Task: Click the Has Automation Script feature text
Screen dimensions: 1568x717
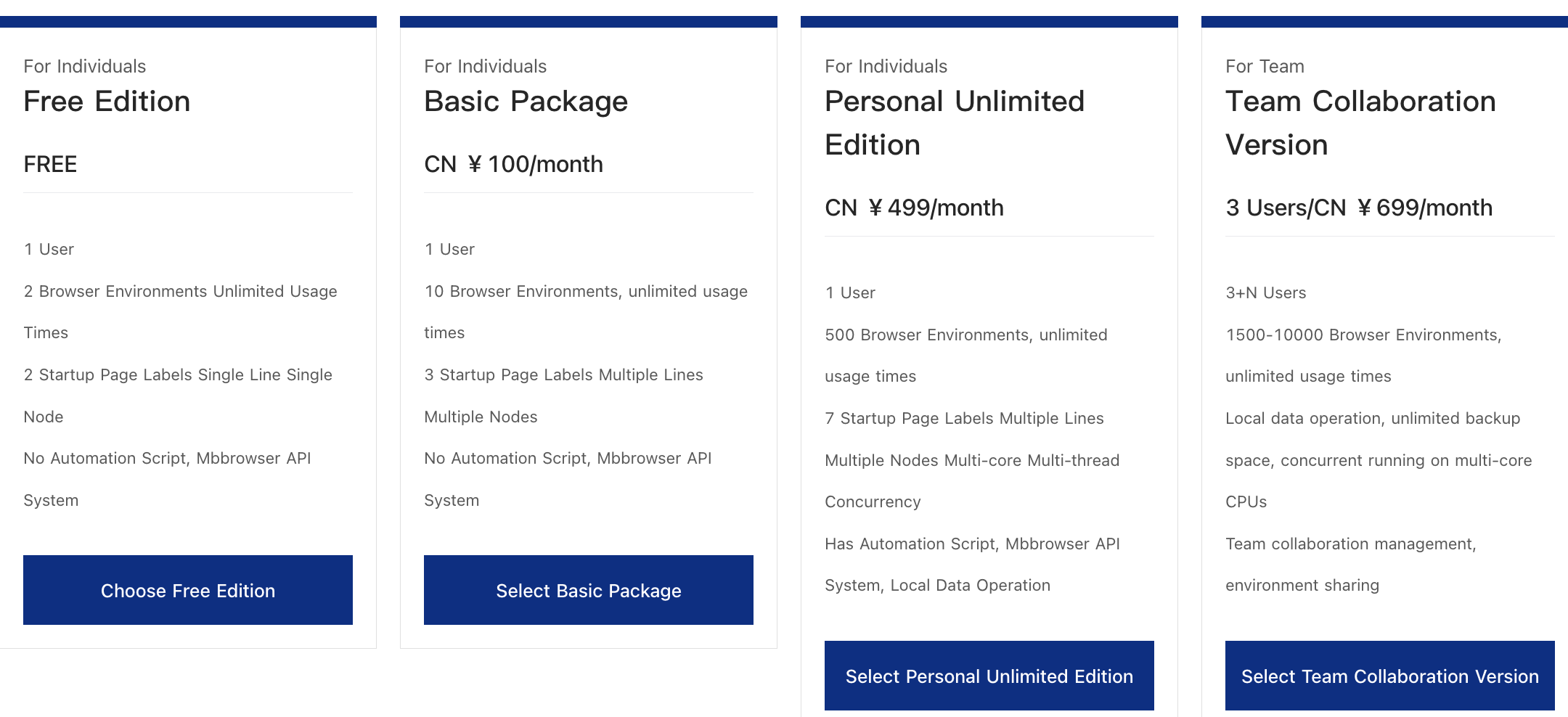Action: click(972, 544)
